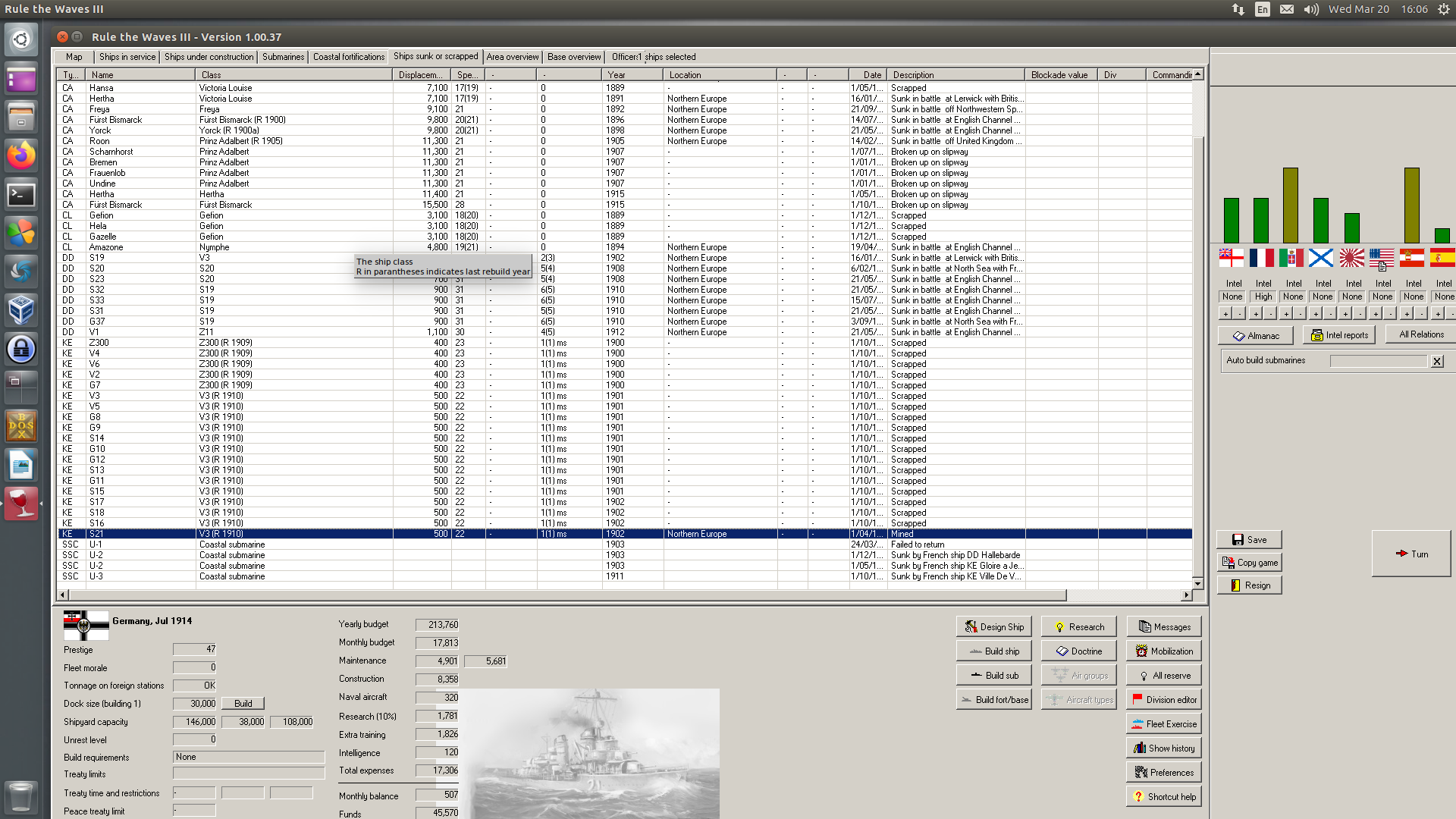Screen dimensions: 1456x819
Task: Open the volume control in top bar
Action: (x=1311, y=9)
